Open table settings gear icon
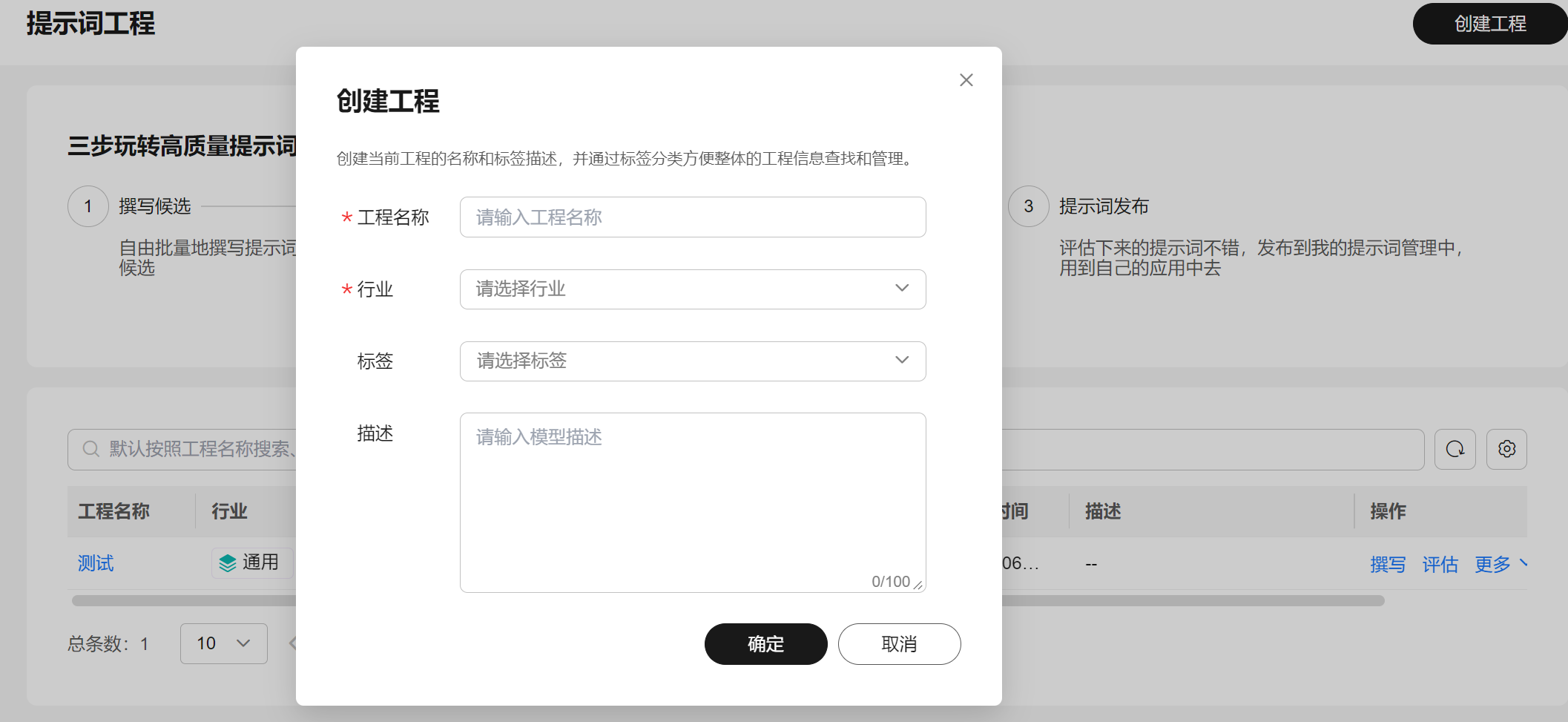Viewport: 1568px width, 722px height. coord(1506,449)
